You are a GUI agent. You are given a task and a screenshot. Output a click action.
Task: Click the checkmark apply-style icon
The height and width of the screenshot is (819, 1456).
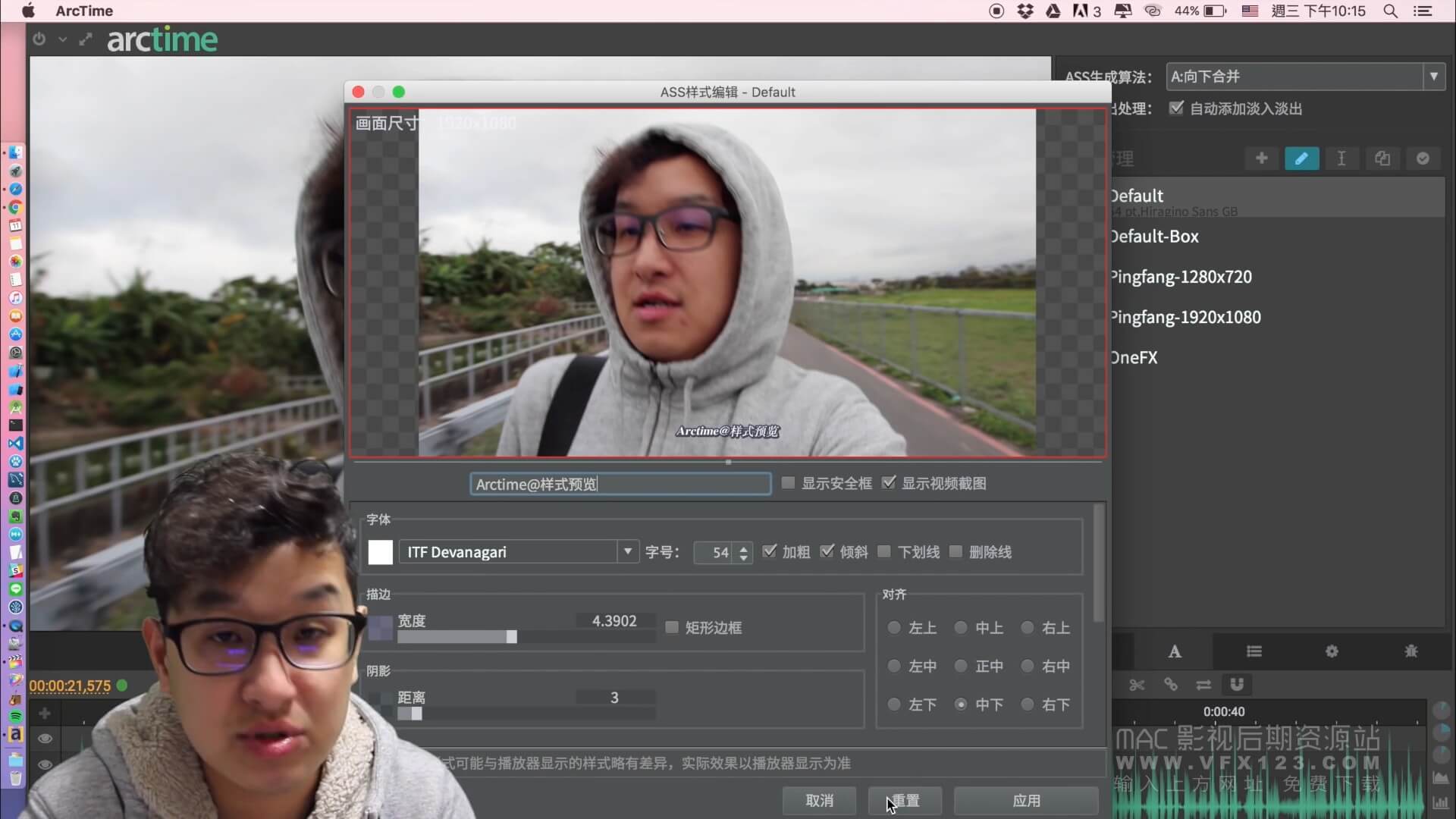tap(1423, 158)
